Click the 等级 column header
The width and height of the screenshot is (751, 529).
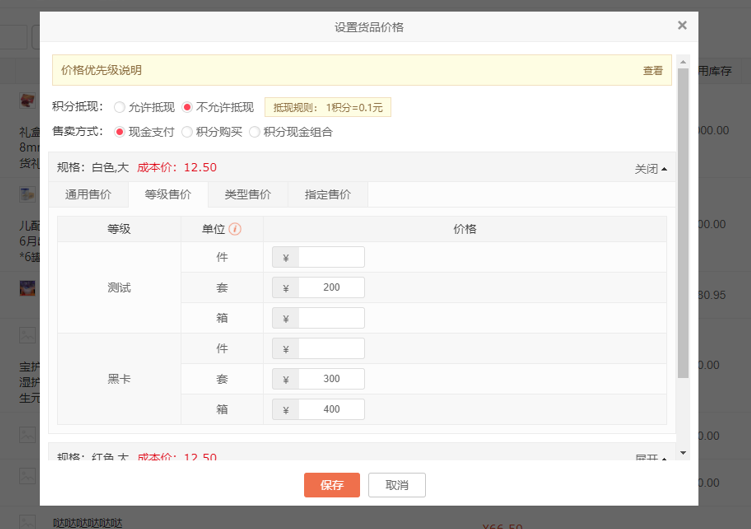(x=119, y=229)
